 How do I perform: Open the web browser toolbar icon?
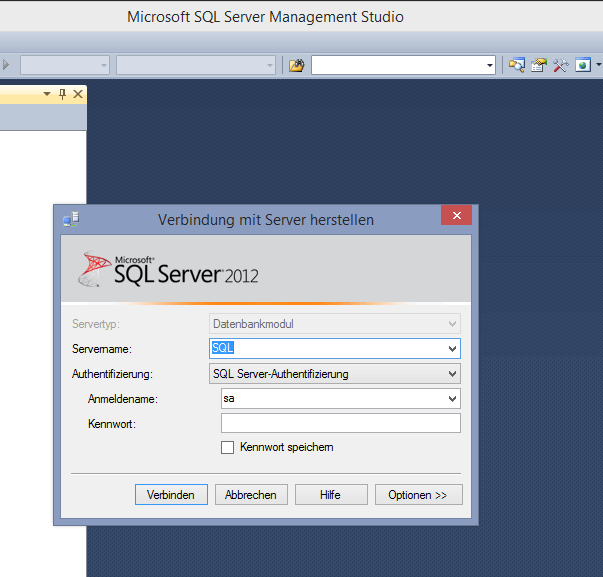[x=583, y=65]
